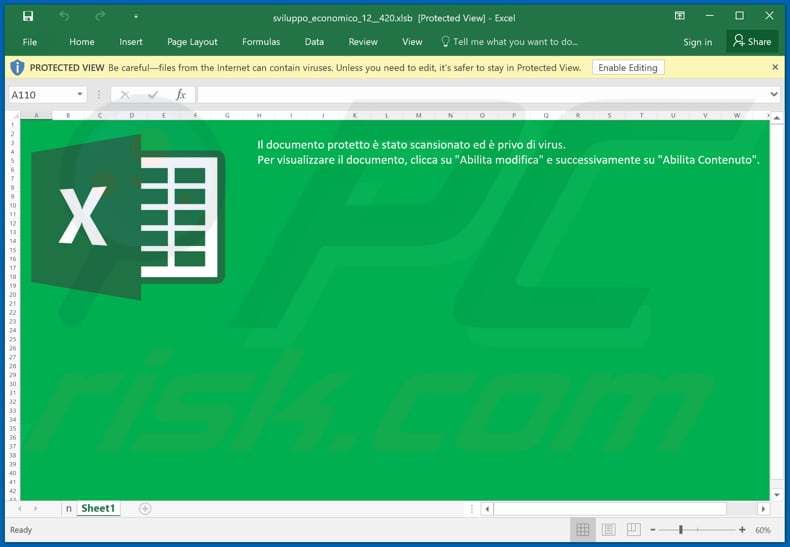790x547 pixels.
Task: Click the Insert Function fx icon
Action: click(181, 95)
